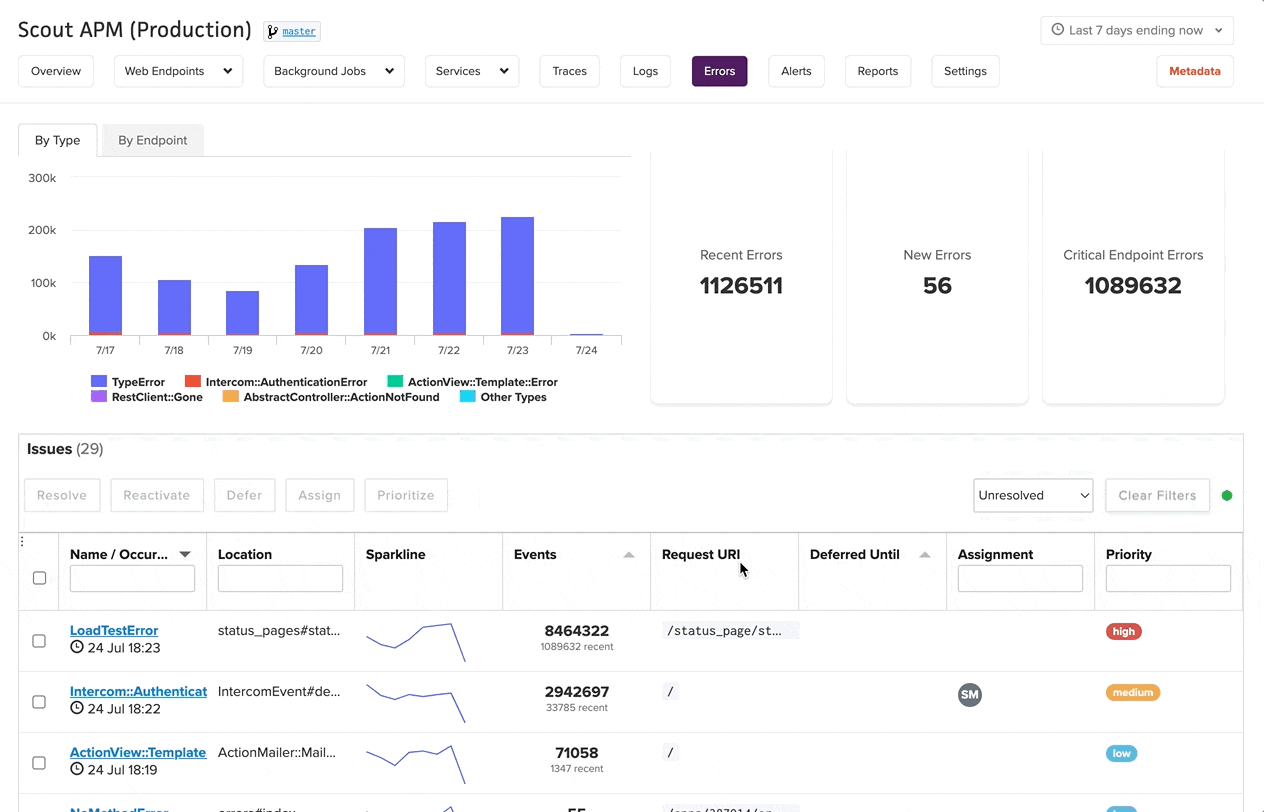Click the Request URI column header
Image resolution: width=1264 pixels, height=812 pixels.
(x=701, y=554)
